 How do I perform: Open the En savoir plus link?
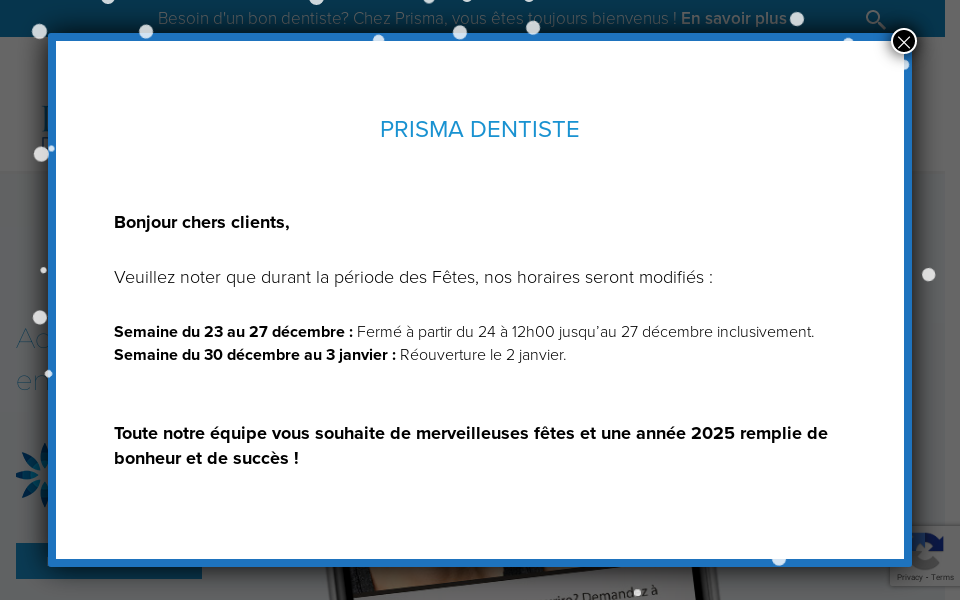point(734,18)
